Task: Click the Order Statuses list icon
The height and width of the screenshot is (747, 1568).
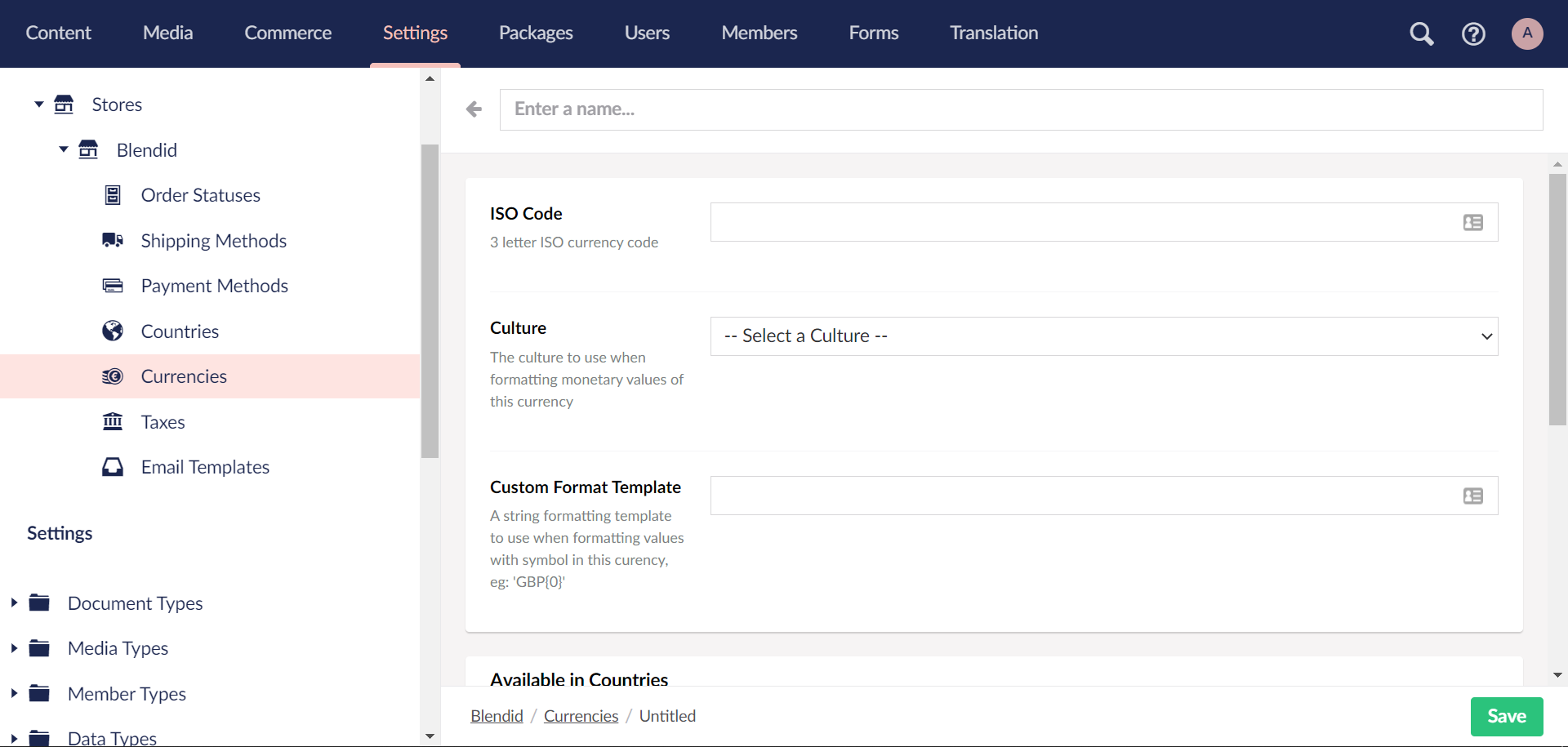Action: click(113, 195)
